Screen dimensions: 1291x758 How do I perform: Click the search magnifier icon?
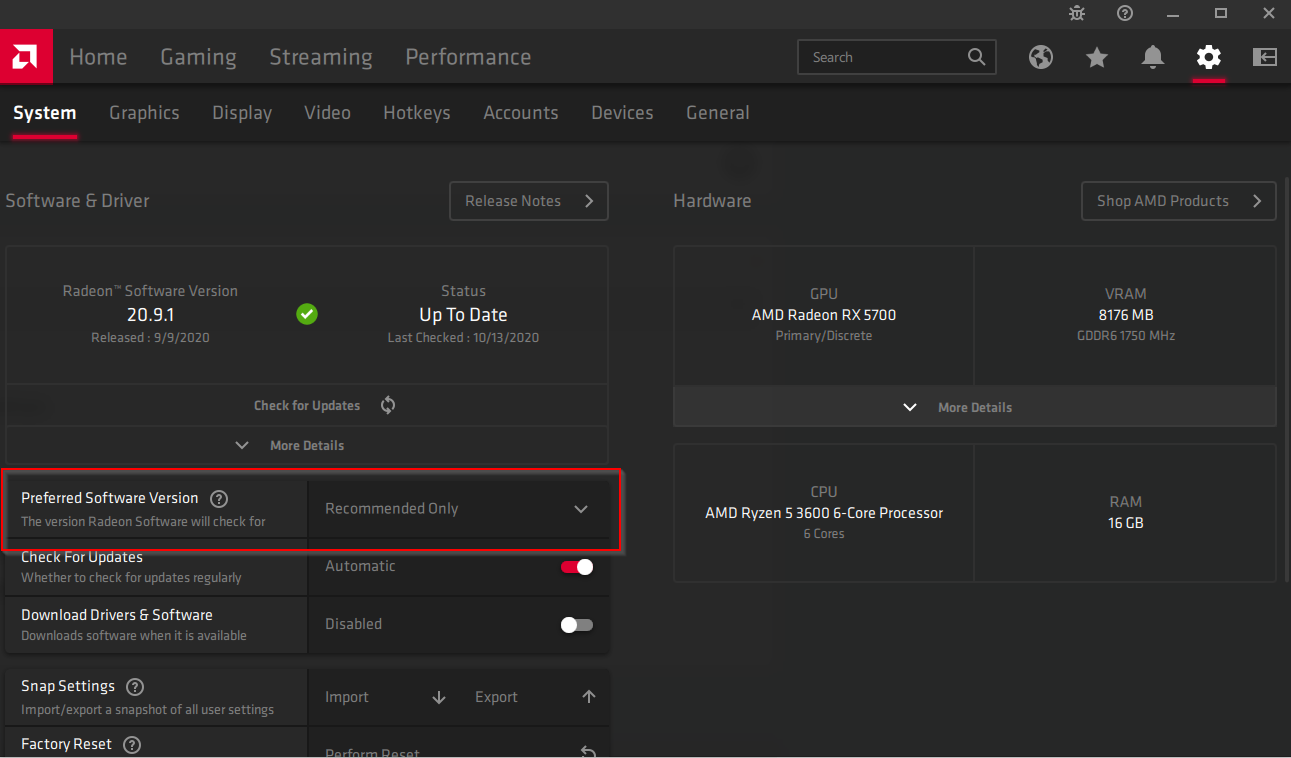click(x=976, y=57)
